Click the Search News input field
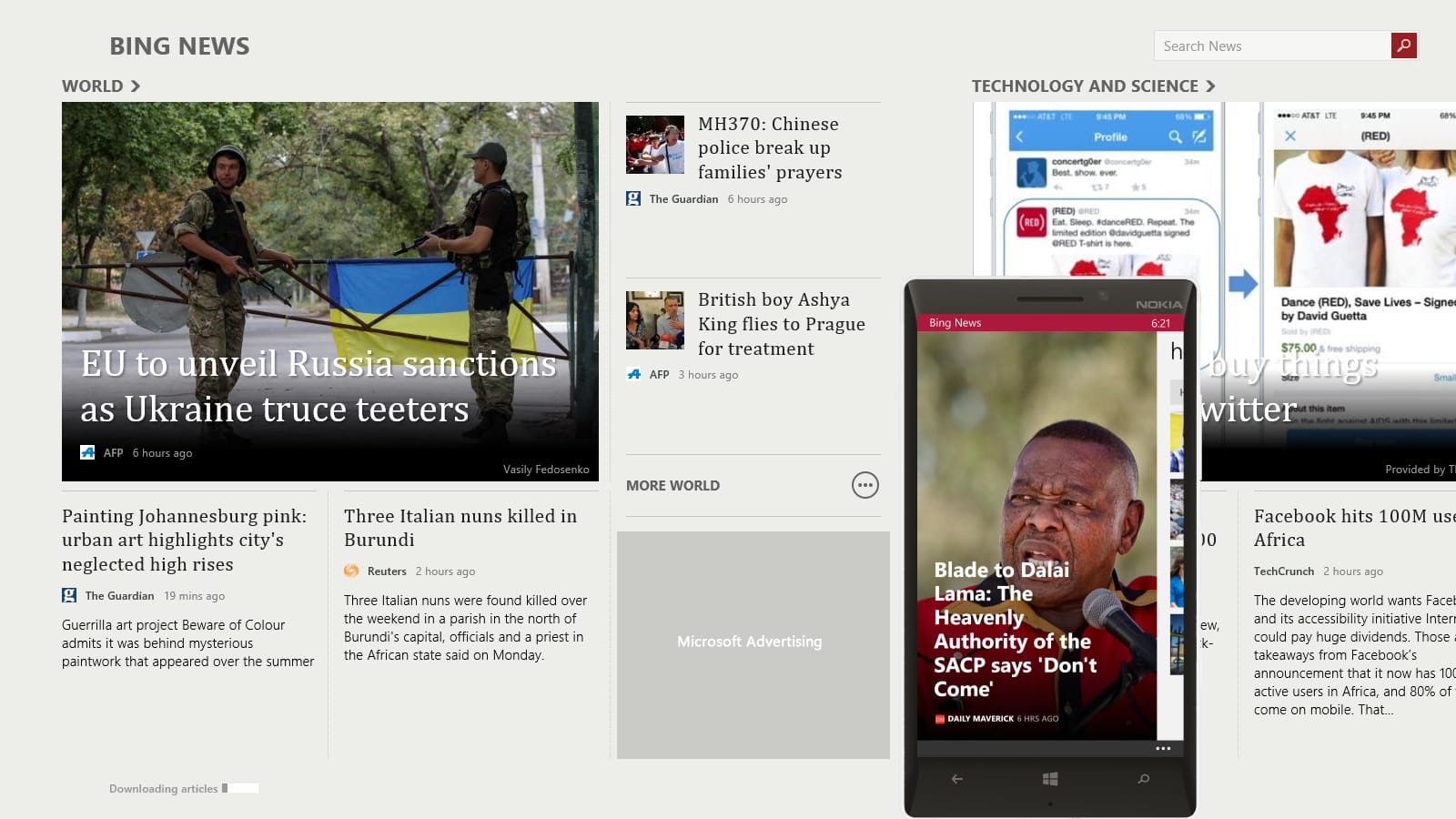Viewport: 1456px width, 819px height. (1272, 45)
